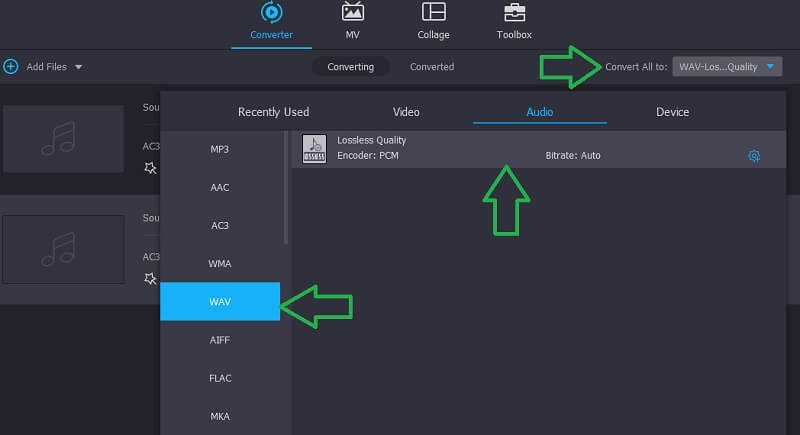Open the MV module icon
This screenshot has height=435, width=800.
352,13
